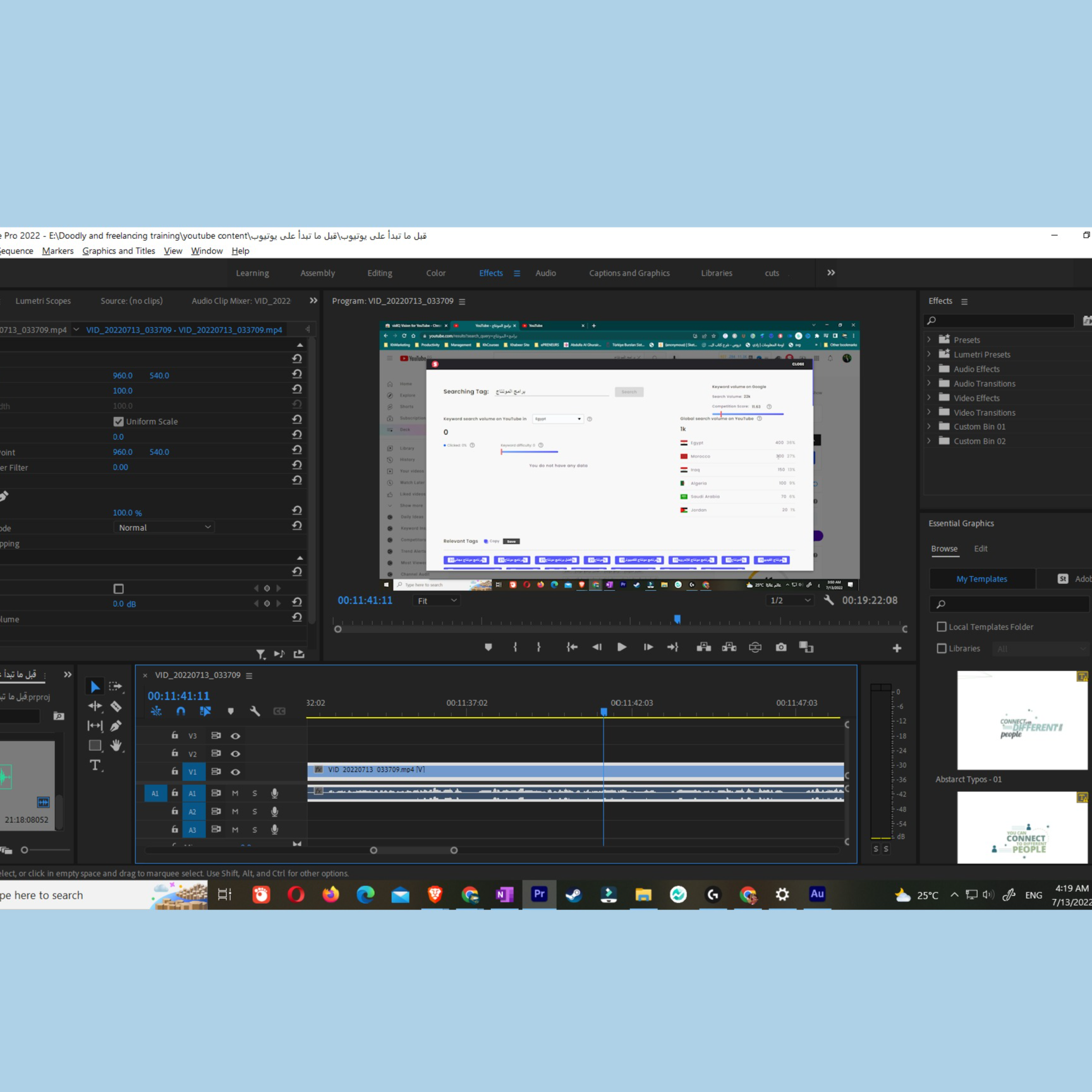Image resolution: width=1092 pixels, height=1092 pixels.
Task: Click timeline timecode 00:11:41:11
Action: pos(179,696)
